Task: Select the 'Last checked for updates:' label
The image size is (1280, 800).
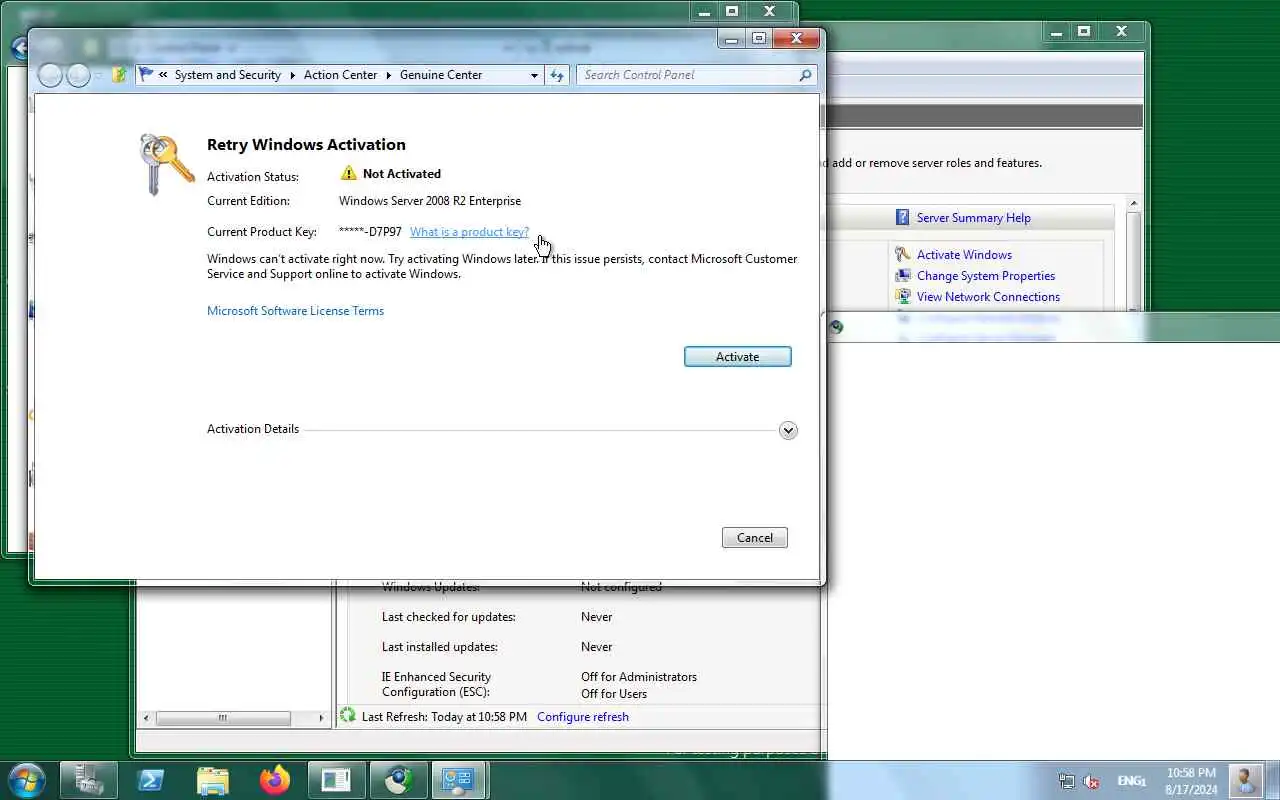Action: [x=449, y=617]
